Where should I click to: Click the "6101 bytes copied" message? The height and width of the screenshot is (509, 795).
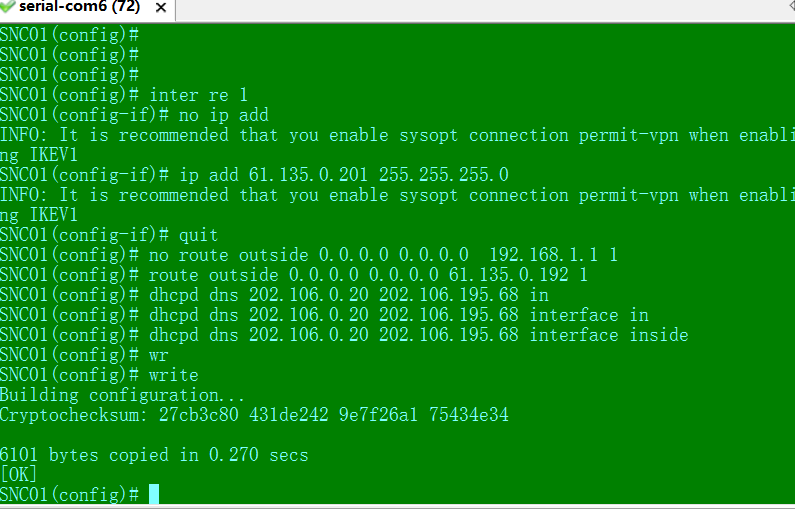pos(154,455)
